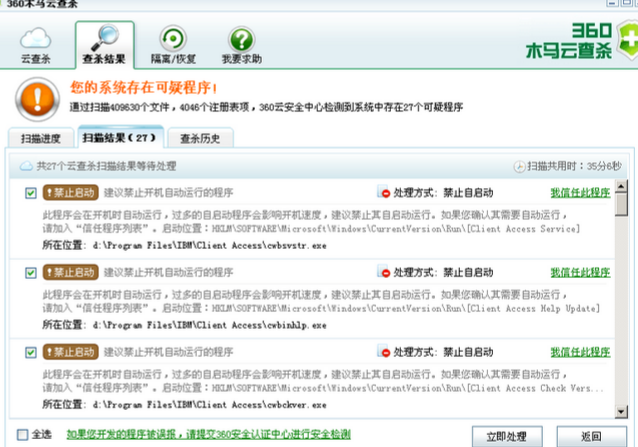The width and height of the screenshot is (638, 447).
Task: Open the 隔离/恢复 quarantine tab
Action: 173,46
